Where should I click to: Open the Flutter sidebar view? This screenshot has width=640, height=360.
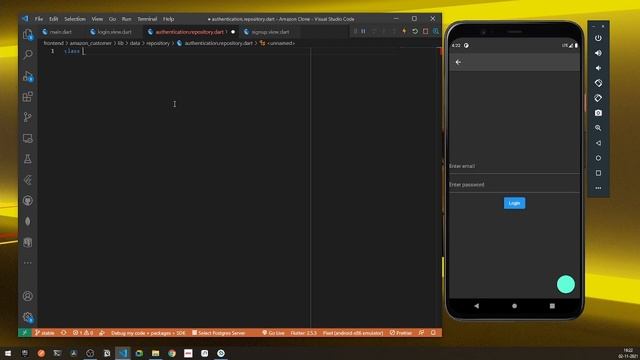tap(28, 180)
